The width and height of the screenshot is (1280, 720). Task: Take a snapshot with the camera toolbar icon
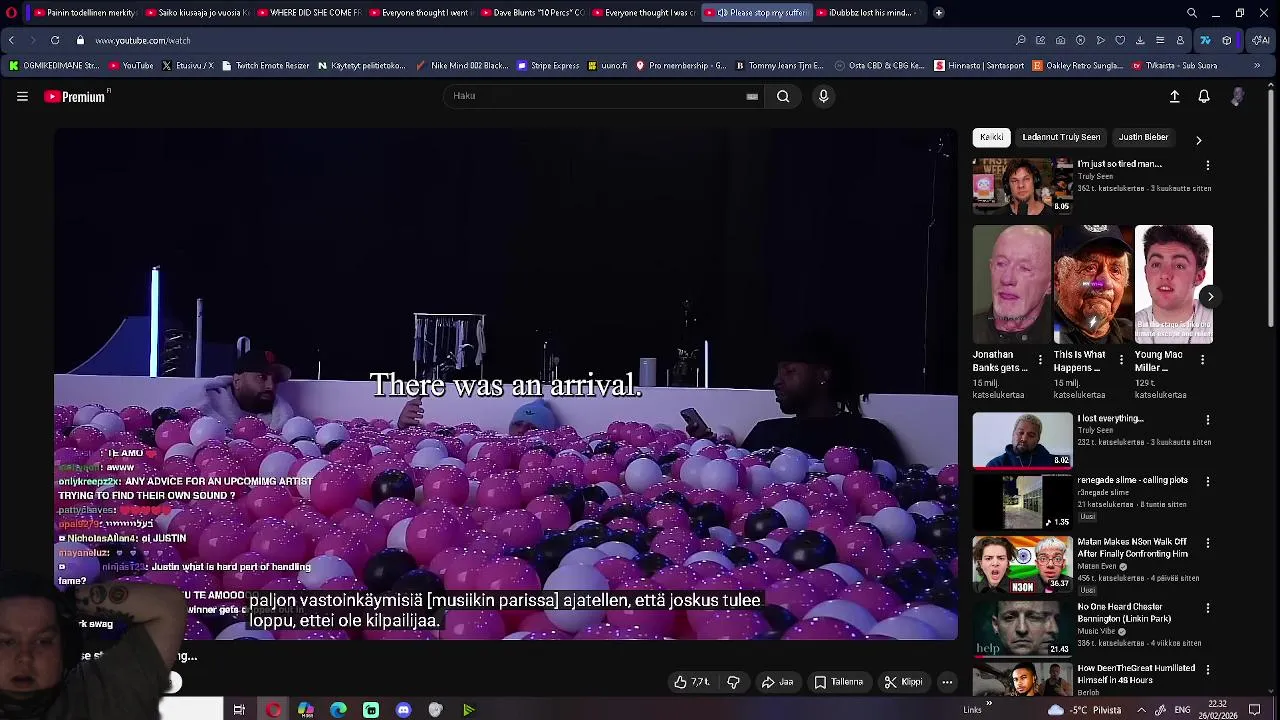click(1060, 40)
